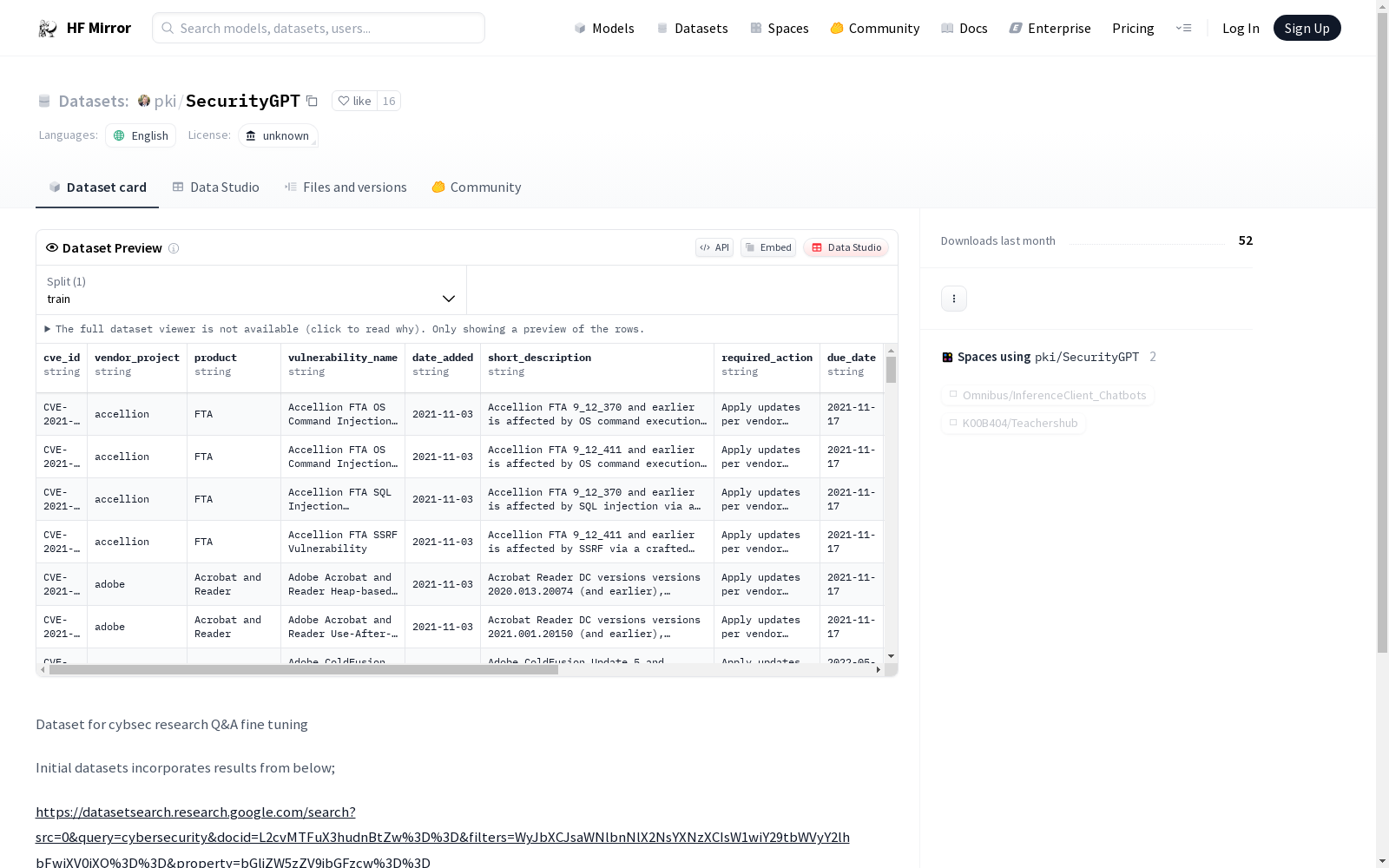Image resolution: width=1389 pixels, height=868 pixels.
Task: Click the datasets icon beside 'Datasets:'
Action: pos(44,101)
